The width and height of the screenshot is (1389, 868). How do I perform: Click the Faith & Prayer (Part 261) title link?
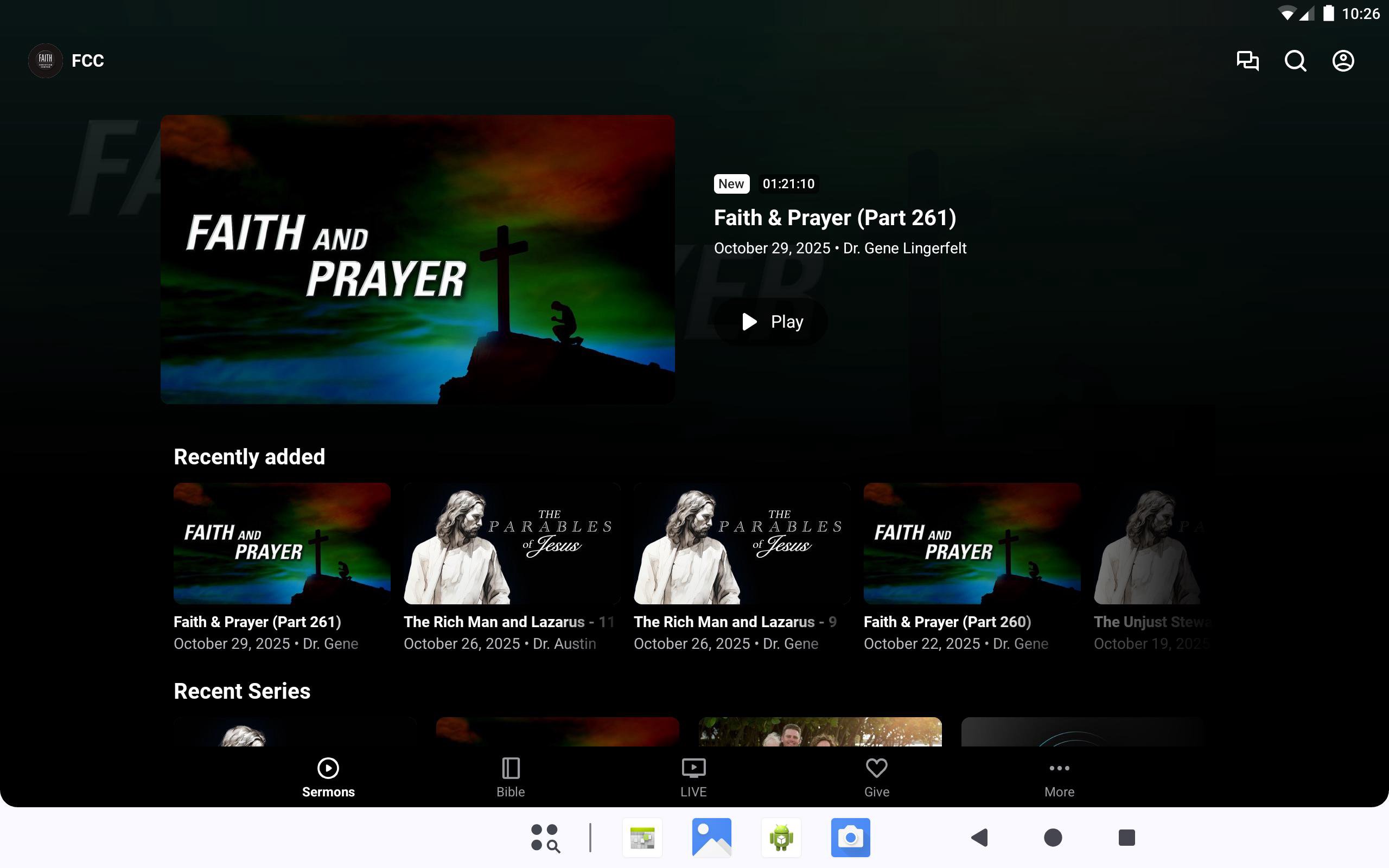tap(834, 218)
